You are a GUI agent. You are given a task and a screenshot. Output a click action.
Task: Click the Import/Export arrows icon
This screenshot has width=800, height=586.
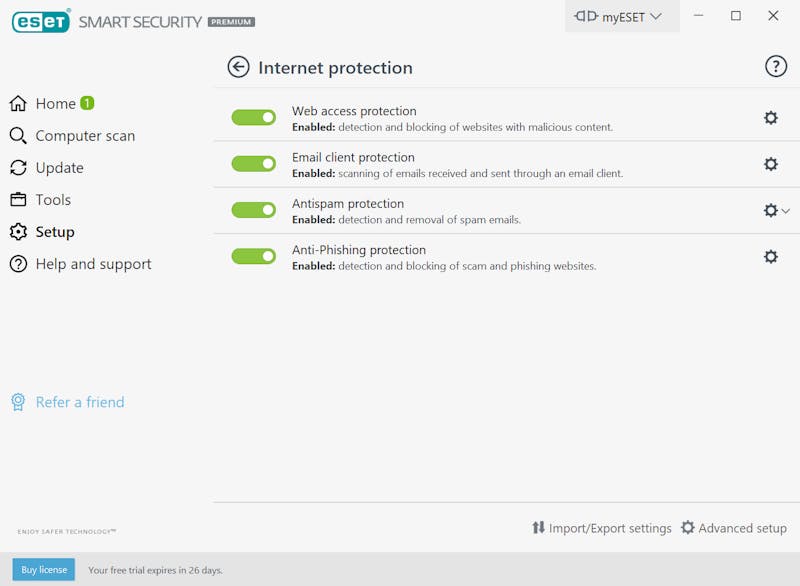[x=538, y=528]
